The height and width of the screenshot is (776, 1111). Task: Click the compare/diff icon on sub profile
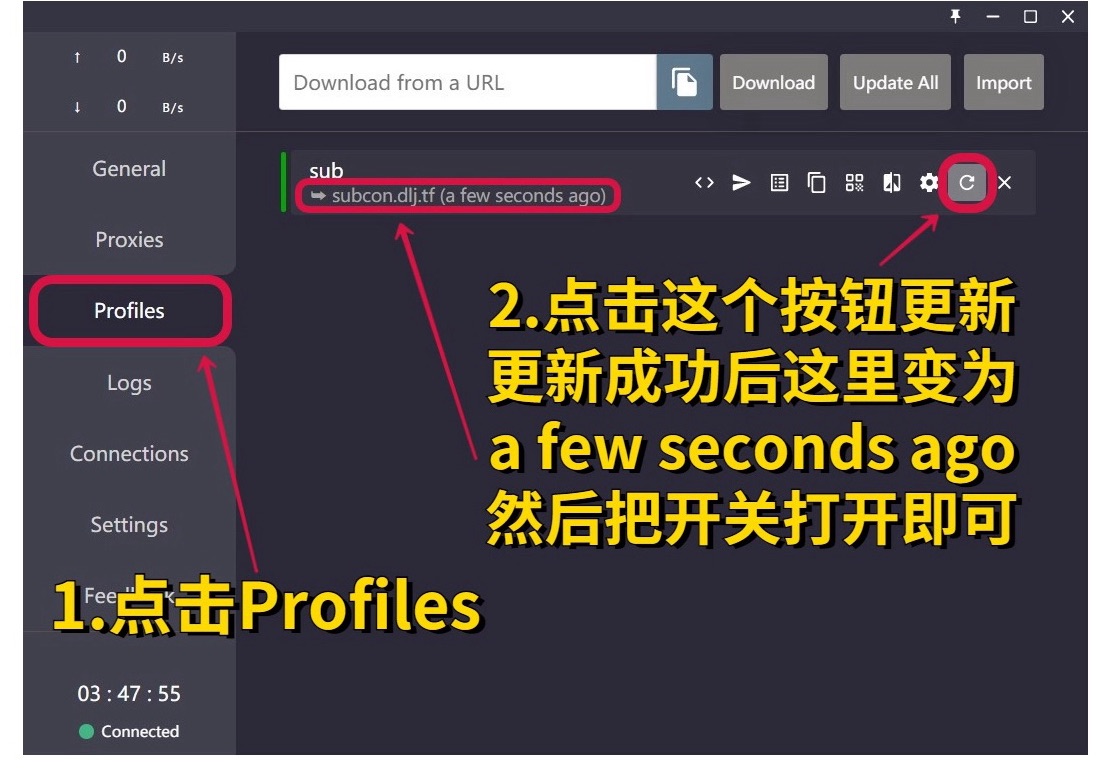891,182
